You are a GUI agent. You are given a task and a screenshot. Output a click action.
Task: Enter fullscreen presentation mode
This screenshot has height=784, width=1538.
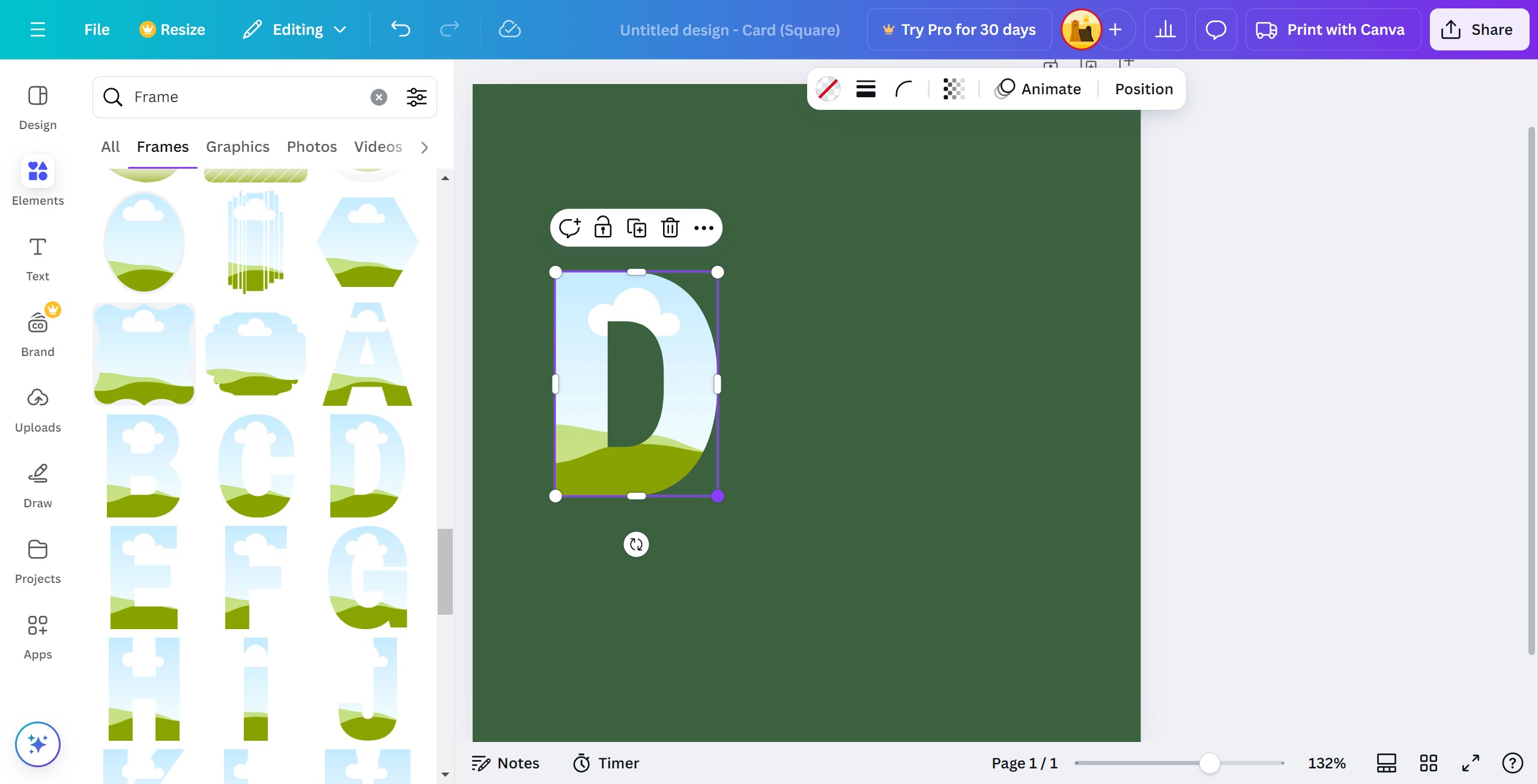1470,763
